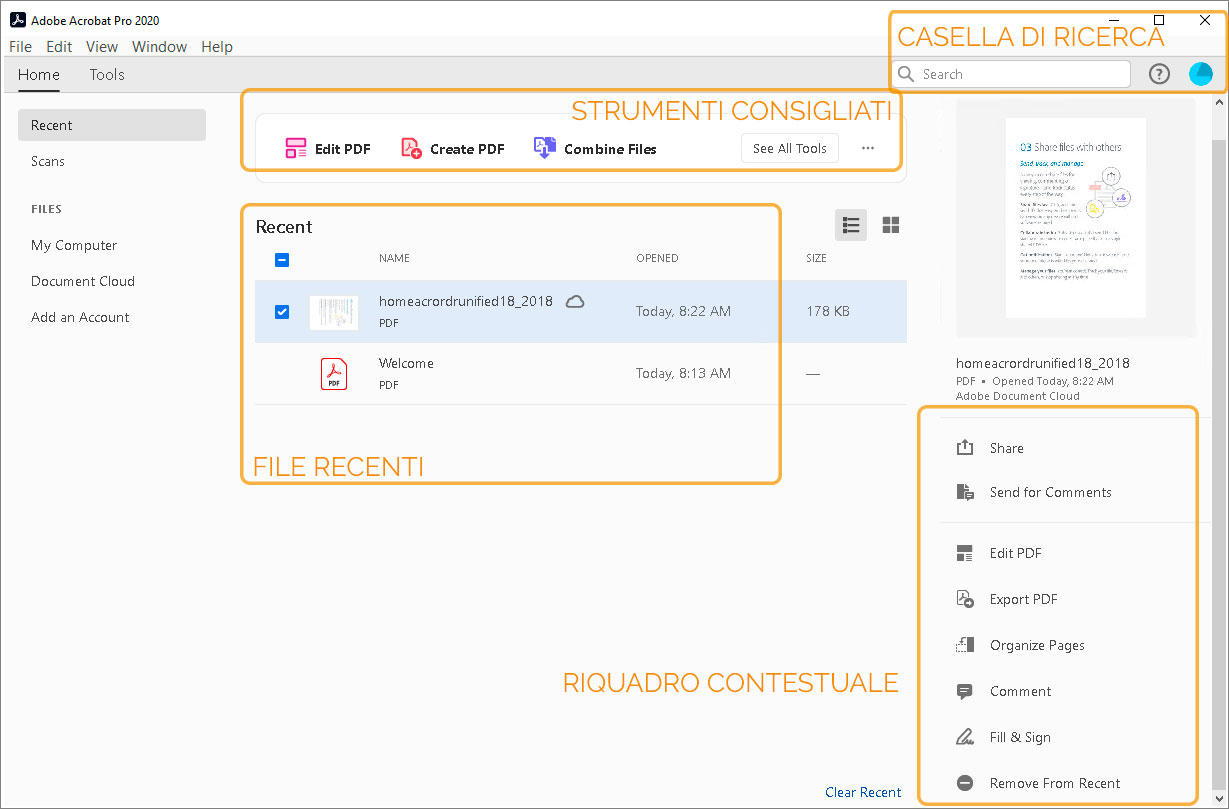Sort by the OPENED column header
Viewport: 1229px width, 809px height.
click(657, 258)
